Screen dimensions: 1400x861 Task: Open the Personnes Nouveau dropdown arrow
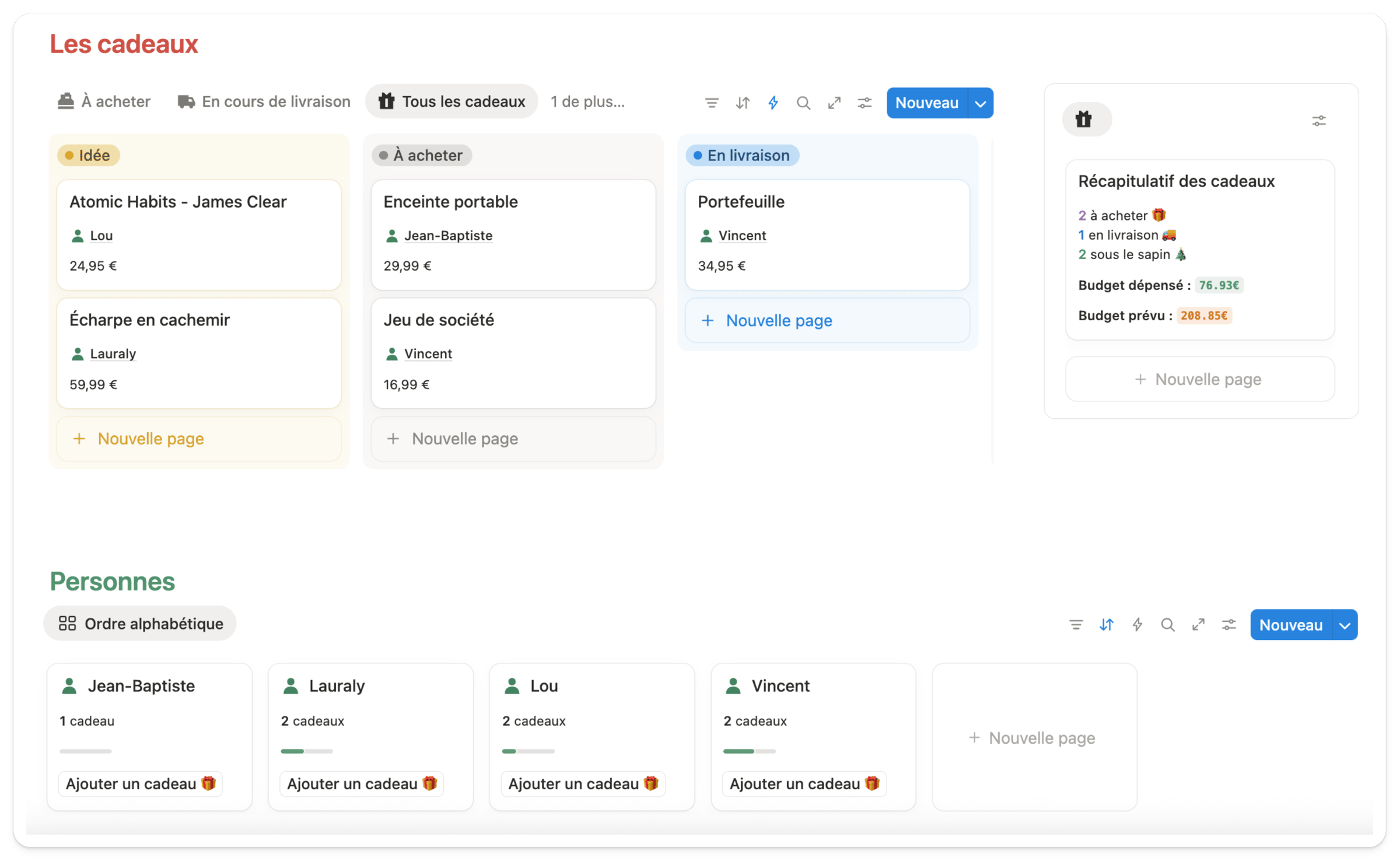[1345, 625]
